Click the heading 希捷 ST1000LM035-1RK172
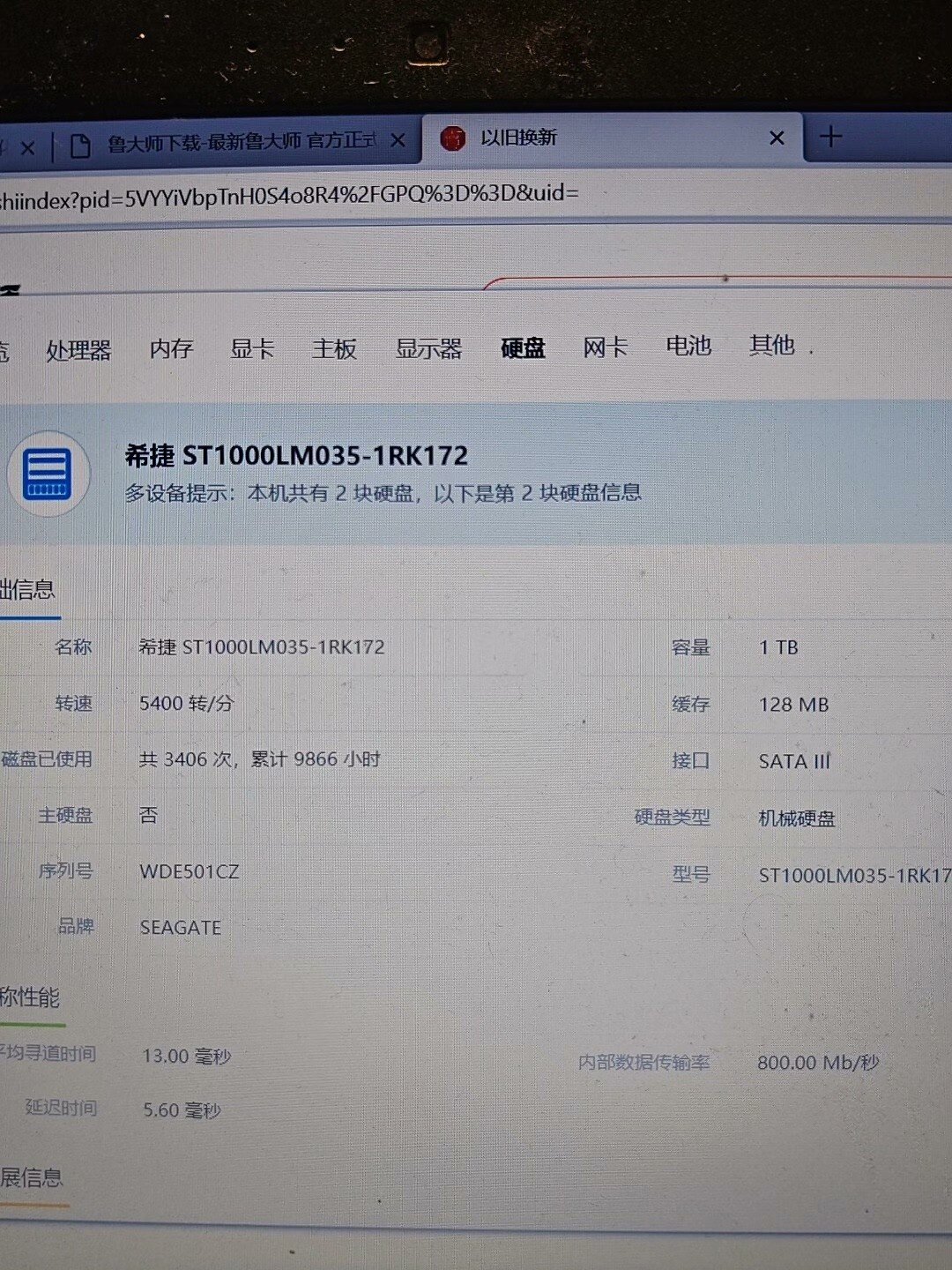This screenshot has width=952, height=1270. (296, 456)
